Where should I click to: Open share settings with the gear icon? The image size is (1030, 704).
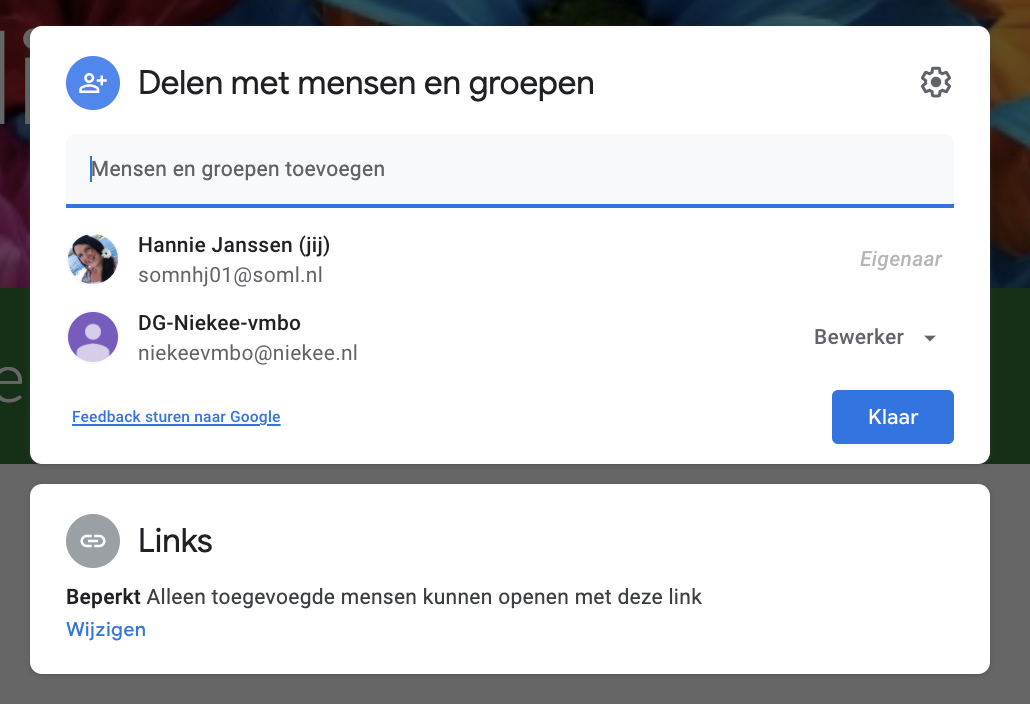click(935, 83)
